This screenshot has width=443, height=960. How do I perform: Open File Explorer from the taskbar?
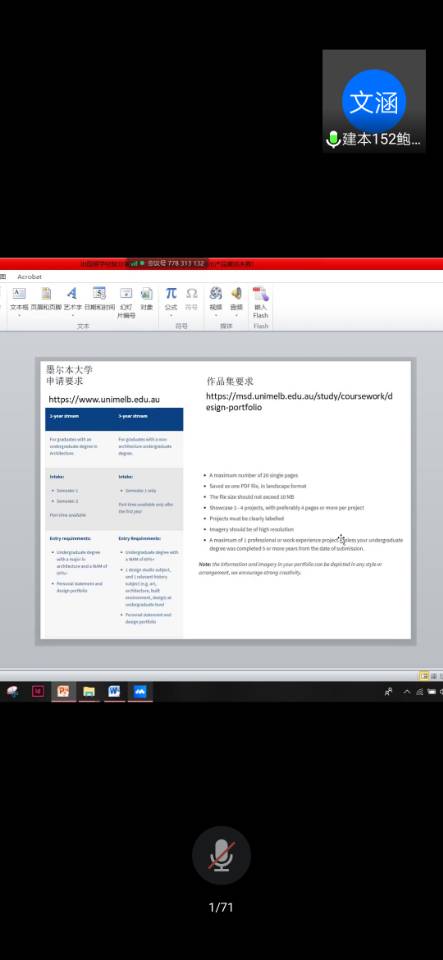click(x=89, y=692)
